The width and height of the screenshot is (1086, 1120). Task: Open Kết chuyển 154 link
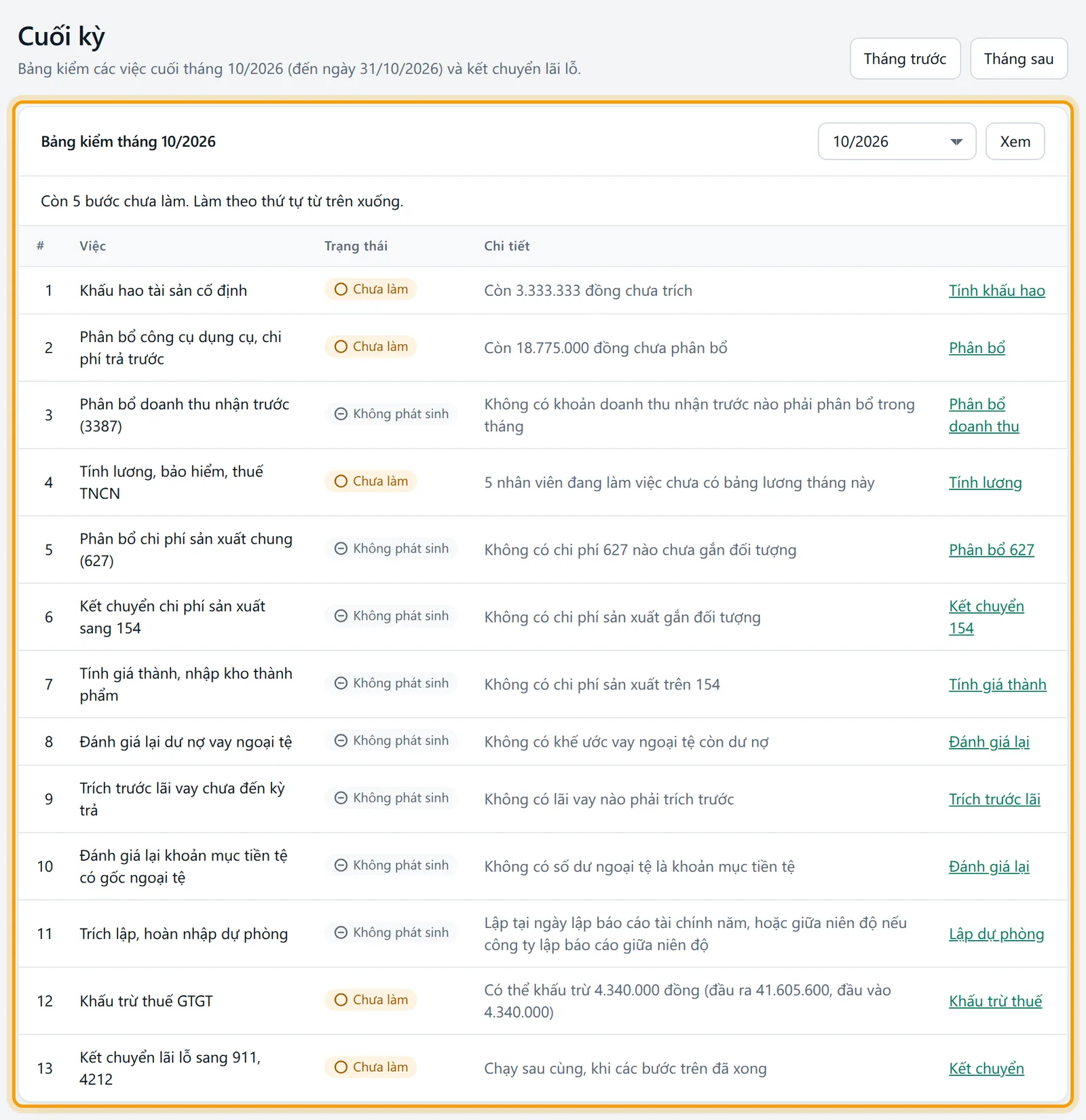click(x=986, y=617)
